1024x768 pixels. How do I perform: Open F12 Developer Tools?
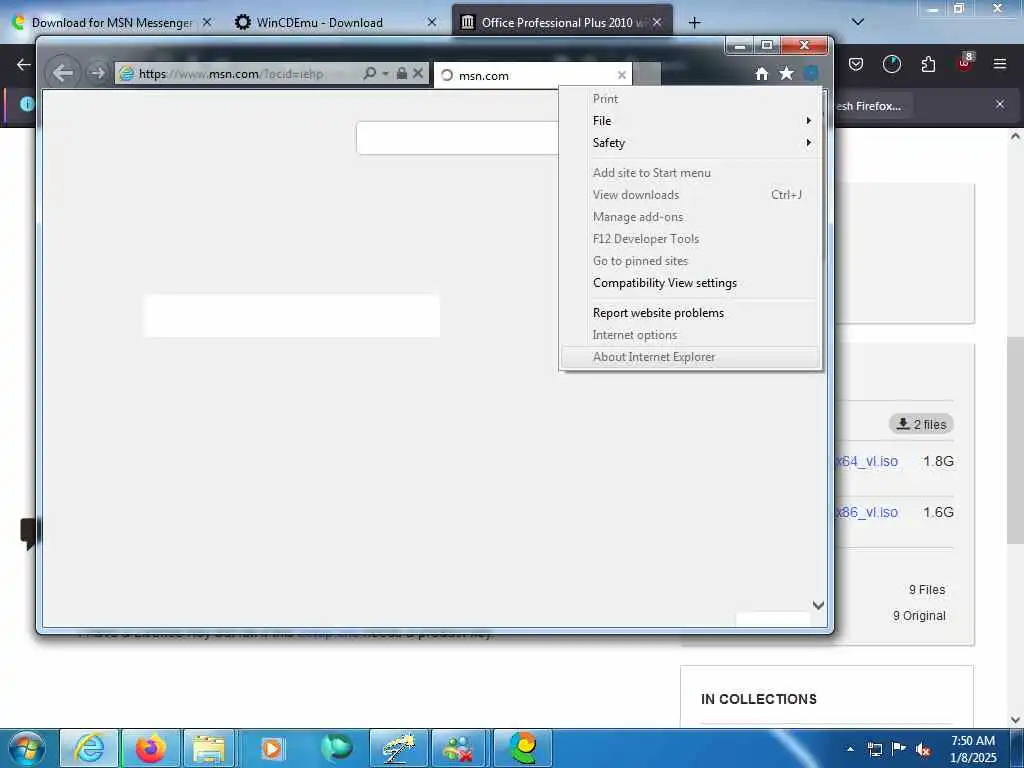pyautogui.click(x=690, y=239)
